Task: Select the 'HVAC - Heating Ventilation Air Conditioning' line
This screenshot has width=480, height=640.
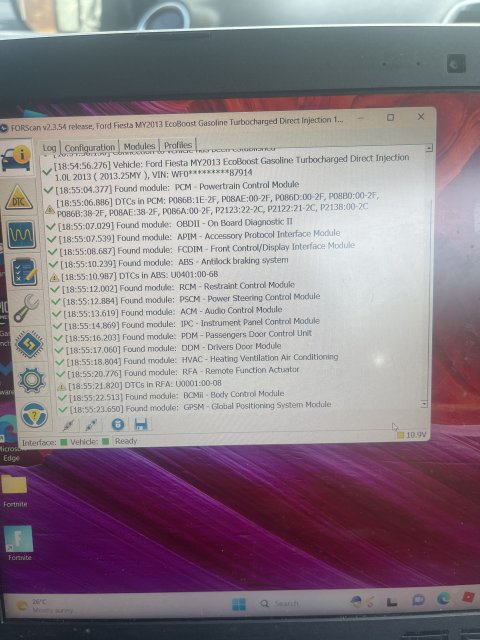Action: coord(198,360)
